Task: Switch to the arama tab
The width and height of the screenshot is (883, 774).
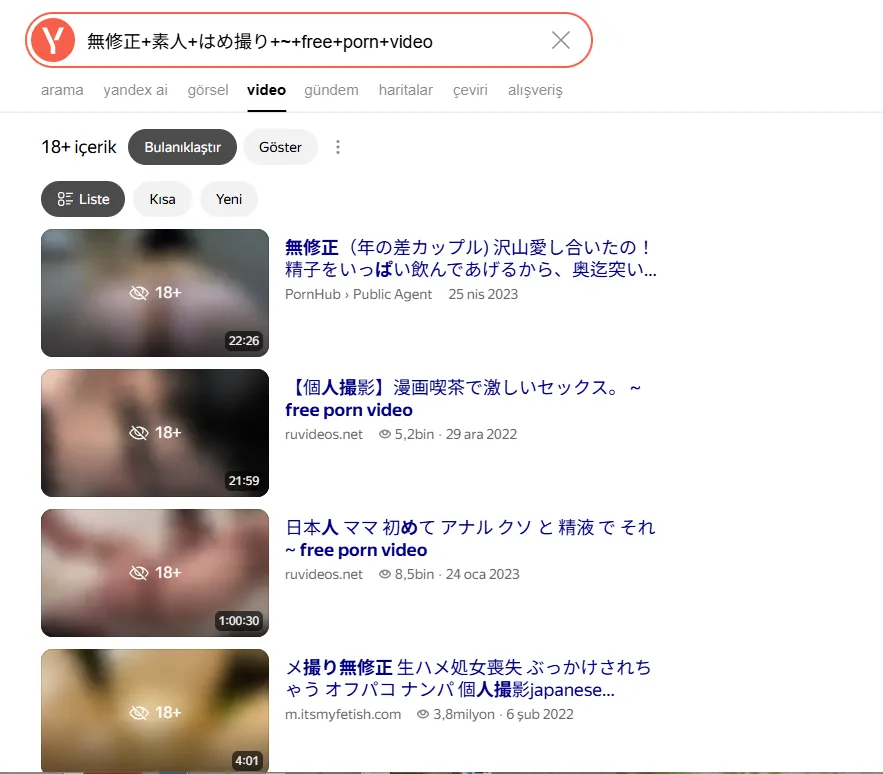Action: [x=62, y=90]
